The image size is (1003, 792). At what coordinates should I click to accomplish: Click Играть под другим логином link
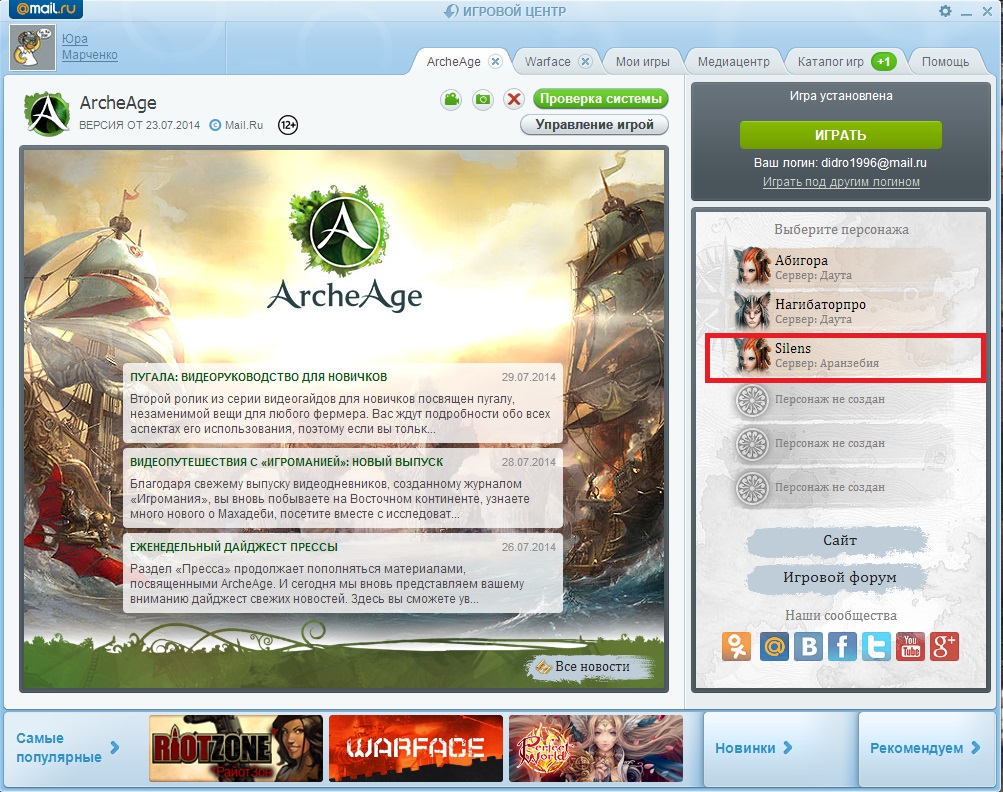click(841, 182)
